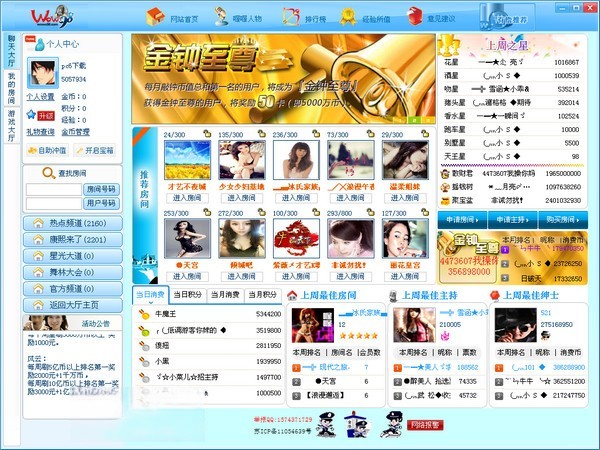
Task: Click the microphone icon beside 上周最佳主持
Action: [393, 295]
